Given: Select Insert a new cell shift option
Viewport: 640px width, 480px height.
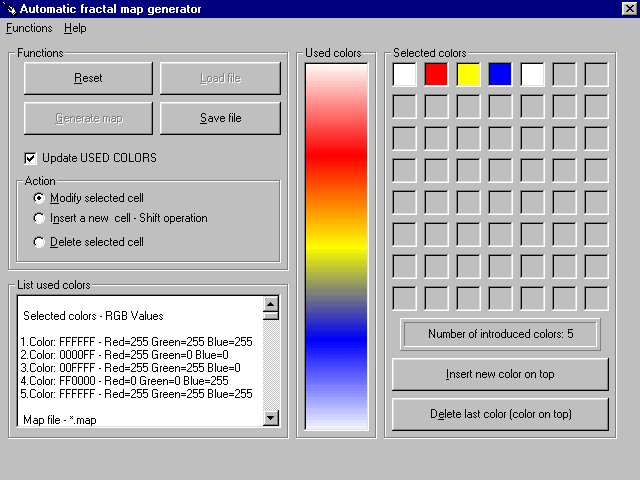Looking at the screenshot, I should [39, 218].
